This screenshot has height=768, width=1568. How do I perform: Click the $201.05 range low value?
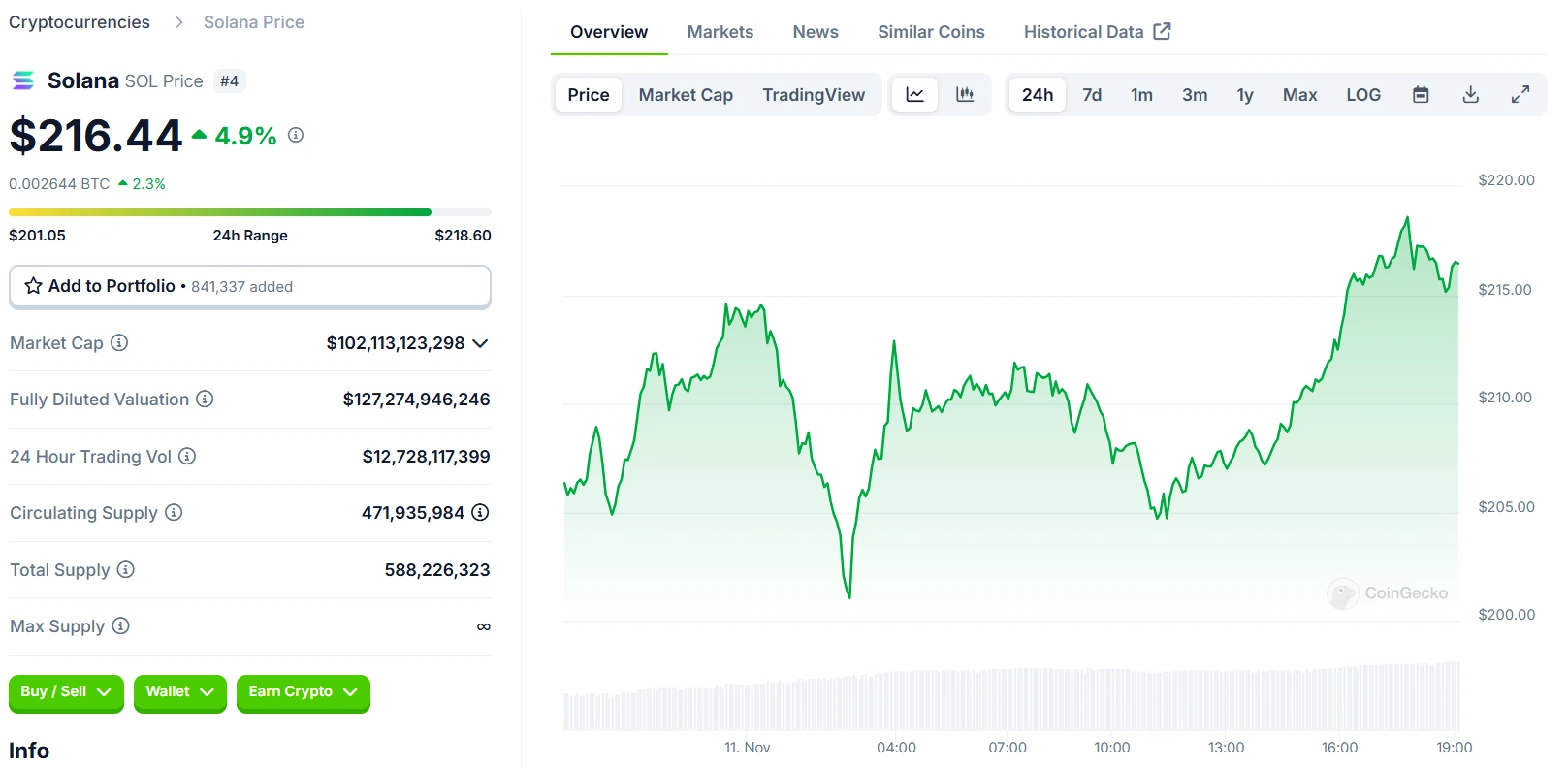click(38, 236)
